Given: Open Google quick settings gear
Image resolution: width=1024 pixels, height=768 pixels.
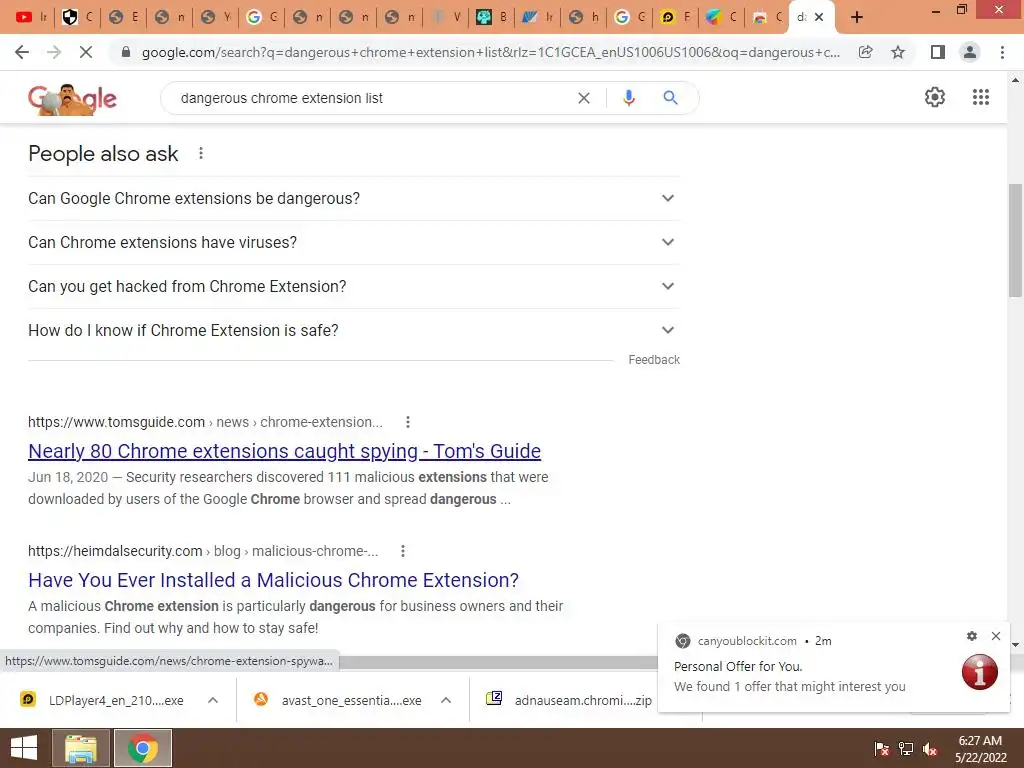Looking at the screenshot, I should tap(935, 97).
